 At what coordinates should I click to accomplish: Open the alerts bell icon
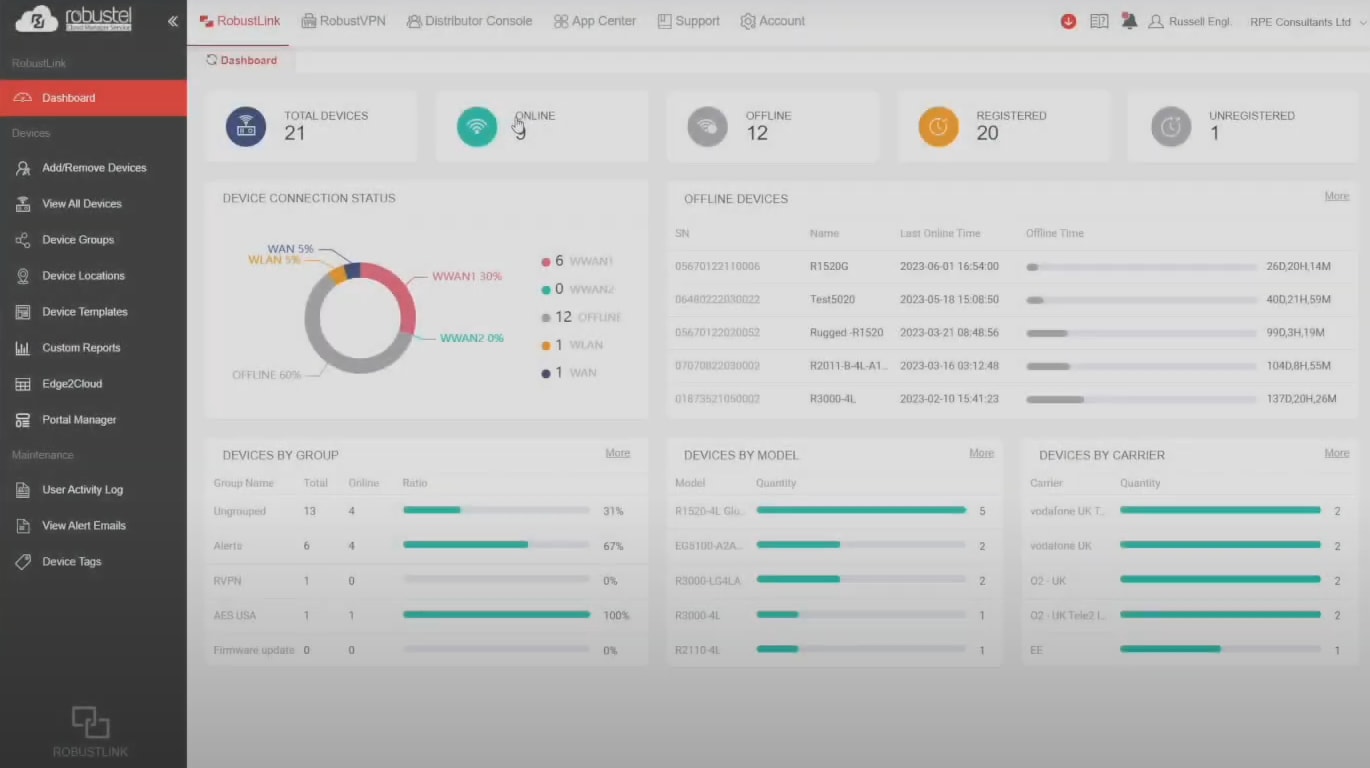[x=1129, y=21]
